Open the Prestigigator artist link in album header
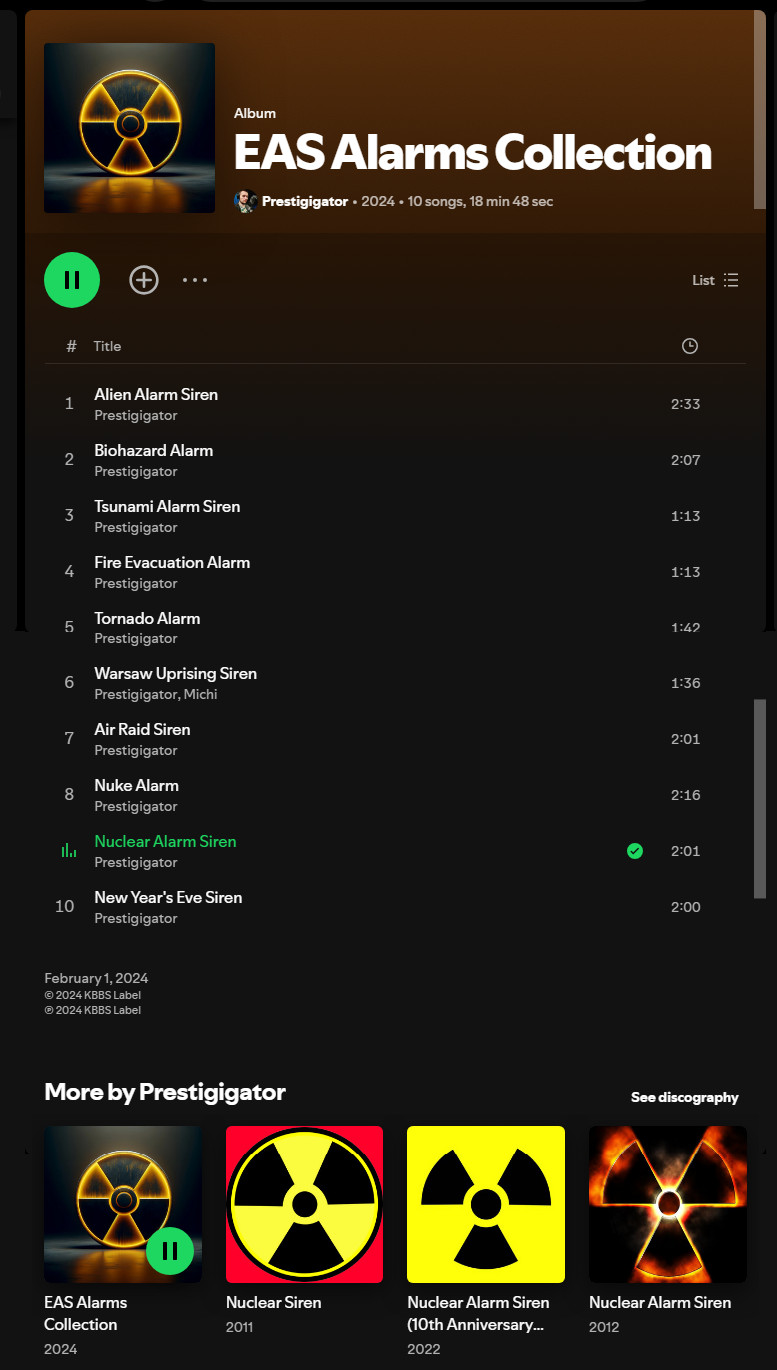This screenshot has width=777, height=1370. click(x=305, y=201)
